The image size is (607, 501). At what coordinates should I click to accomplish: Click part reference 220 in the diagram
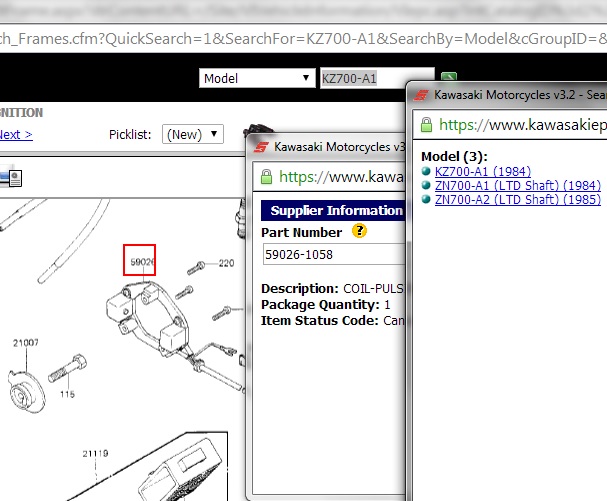tap(226, 264)
